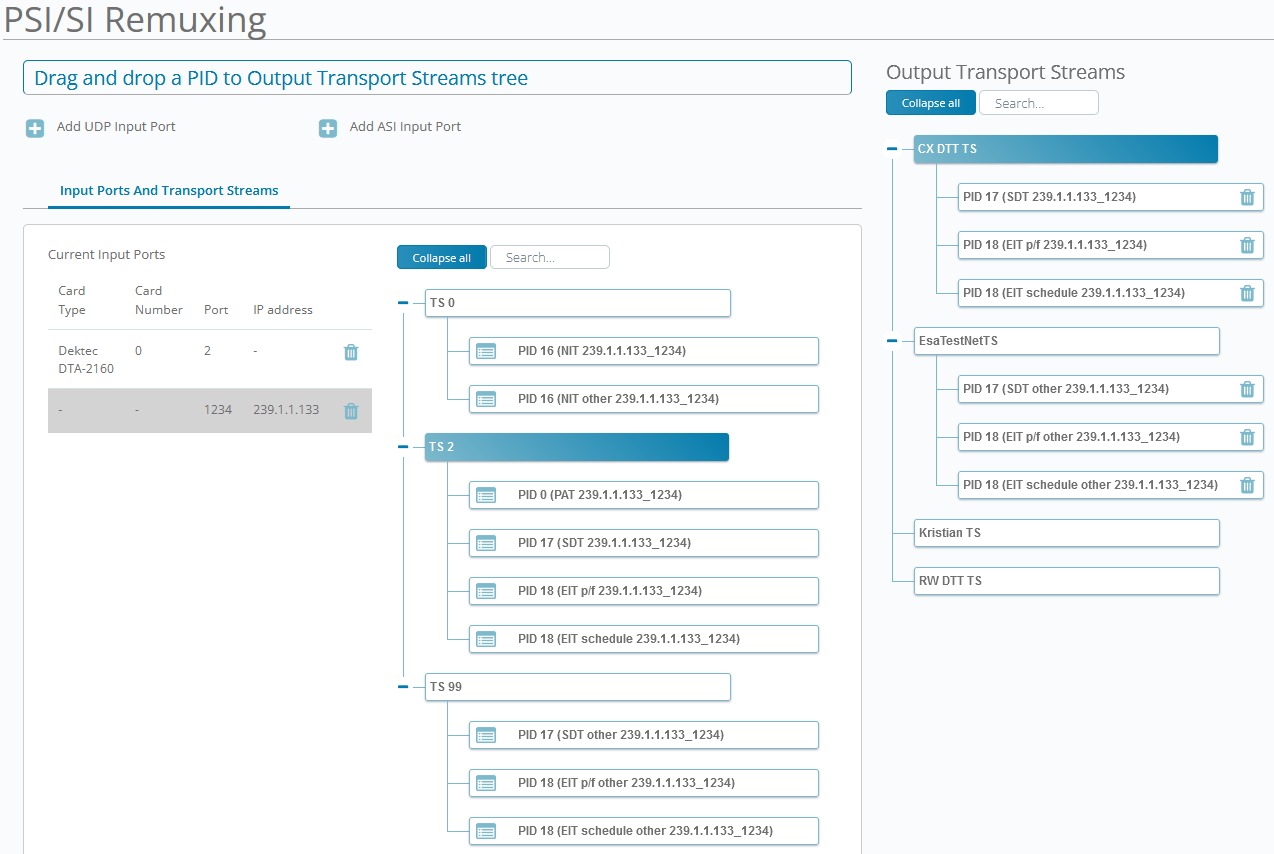1274x854 pixels.
Task: Delete the 239.1.1.133 input port row
Action: [351, 411]
